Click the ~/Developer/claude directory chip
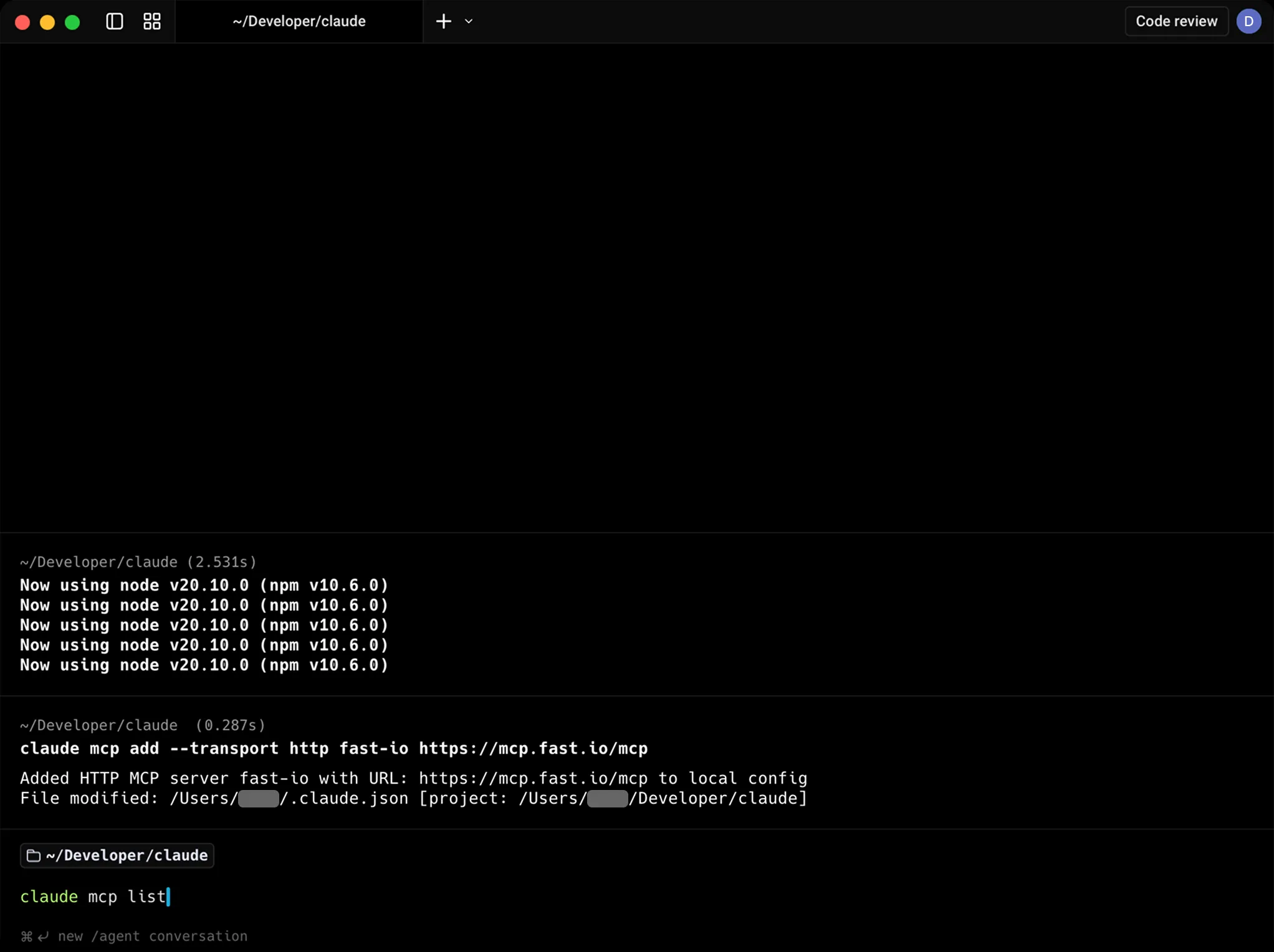The width and height of the screenshot is (1274, 952). 117,855
